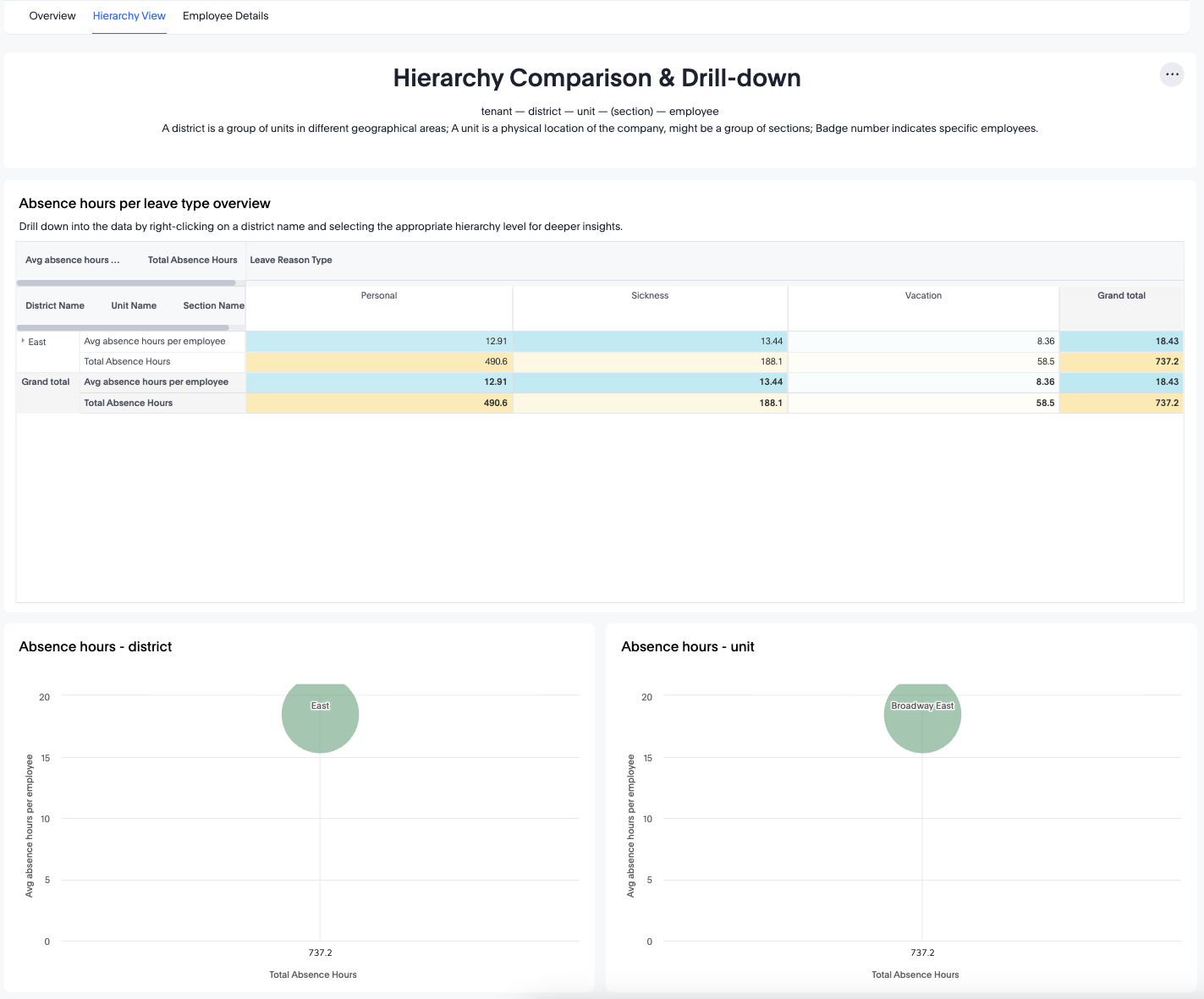
Task: Expand the East district row
Action: point(23,341)
